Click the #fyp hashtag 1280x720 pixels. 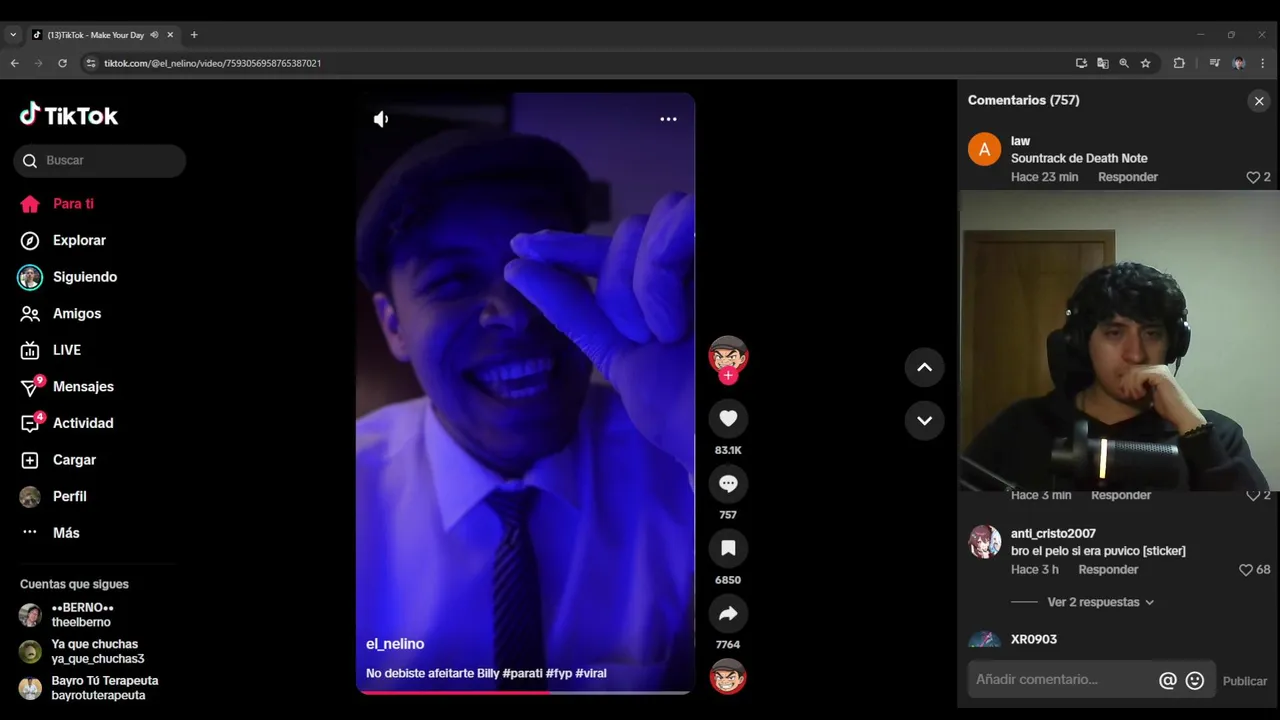pos(559,673)
